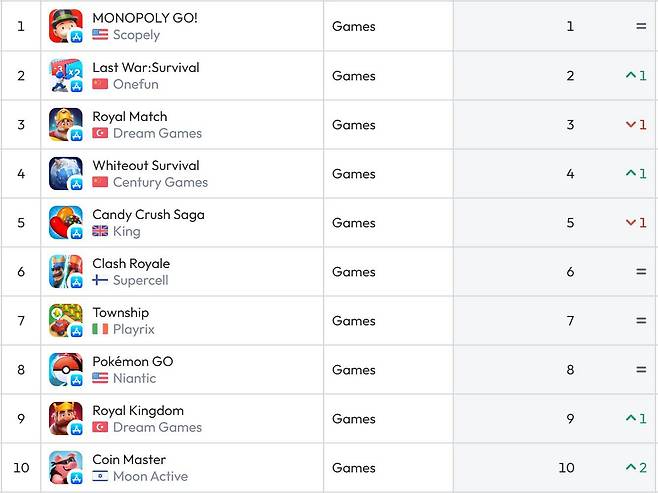This screenshot has height=493, width=658.
Task: Open the Supercell publisher link
Action: [140, 280]
